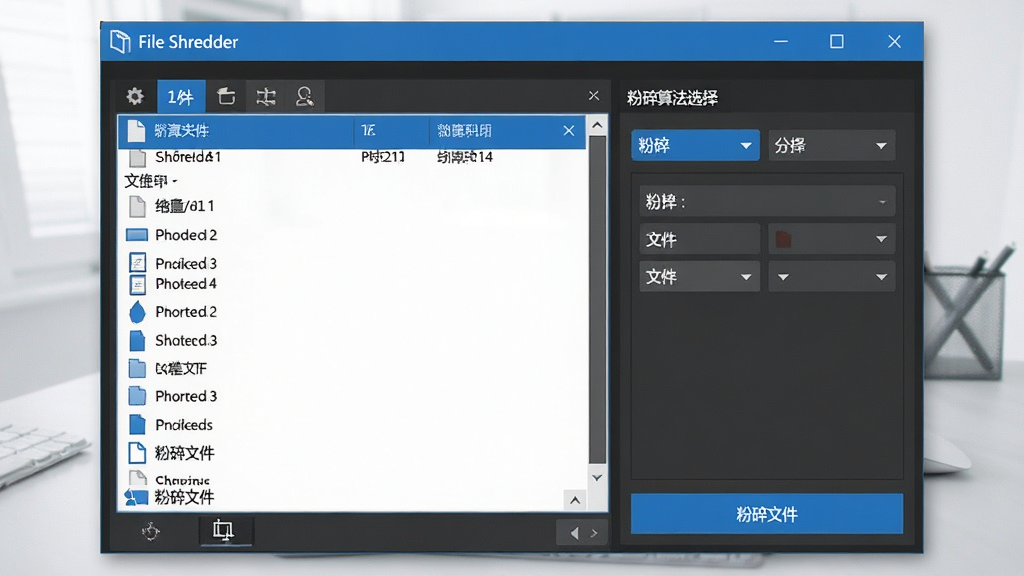
Task: Open the Phorted 3 folder icon
Action: tap(137, 396)
